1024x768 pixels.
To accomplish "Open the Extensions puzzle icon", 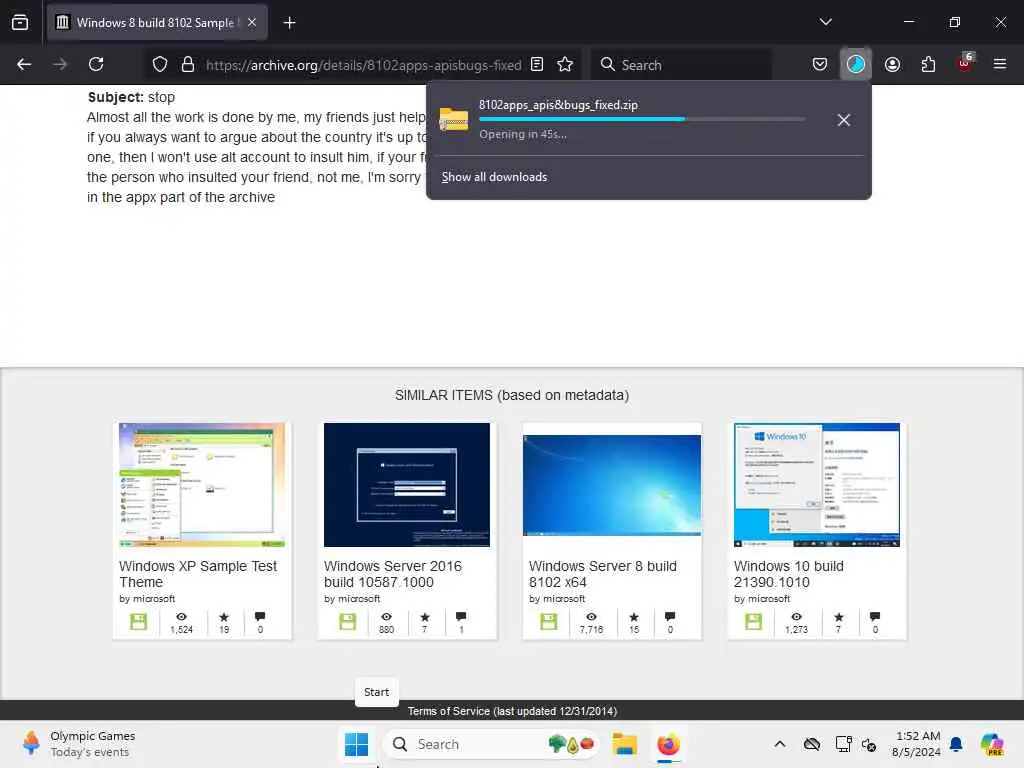I will pyautogui.click(x=928, y=64).
